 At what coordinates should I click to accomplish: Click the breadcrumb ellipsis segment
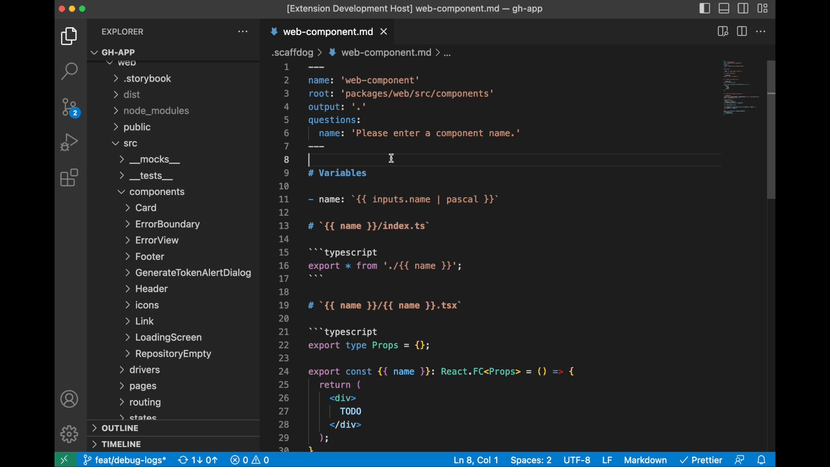click(447, 52)
